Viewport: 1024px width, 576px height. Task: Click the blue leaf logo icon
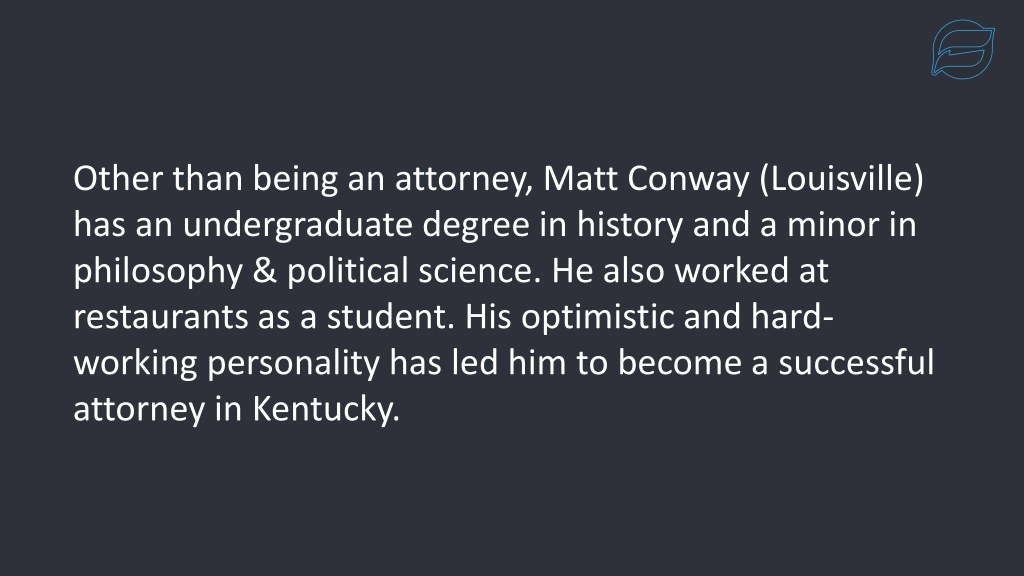point(963,49)
